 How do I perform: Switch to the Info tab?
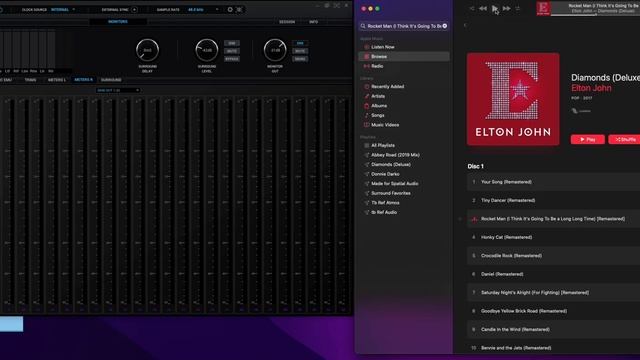point(313,22)
